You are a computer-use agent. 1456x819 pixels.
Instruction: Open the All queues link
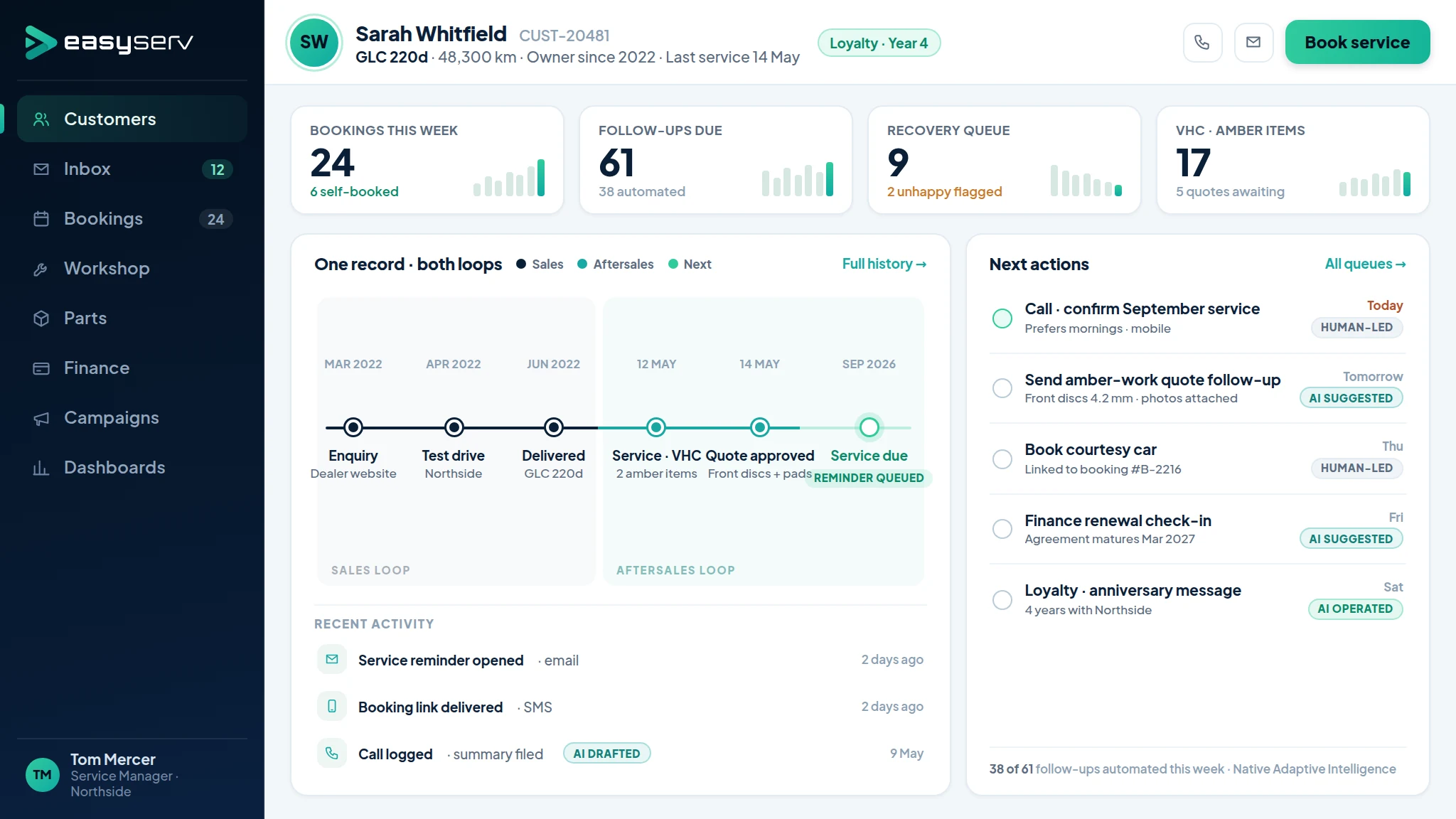[x=1365, y=264]
